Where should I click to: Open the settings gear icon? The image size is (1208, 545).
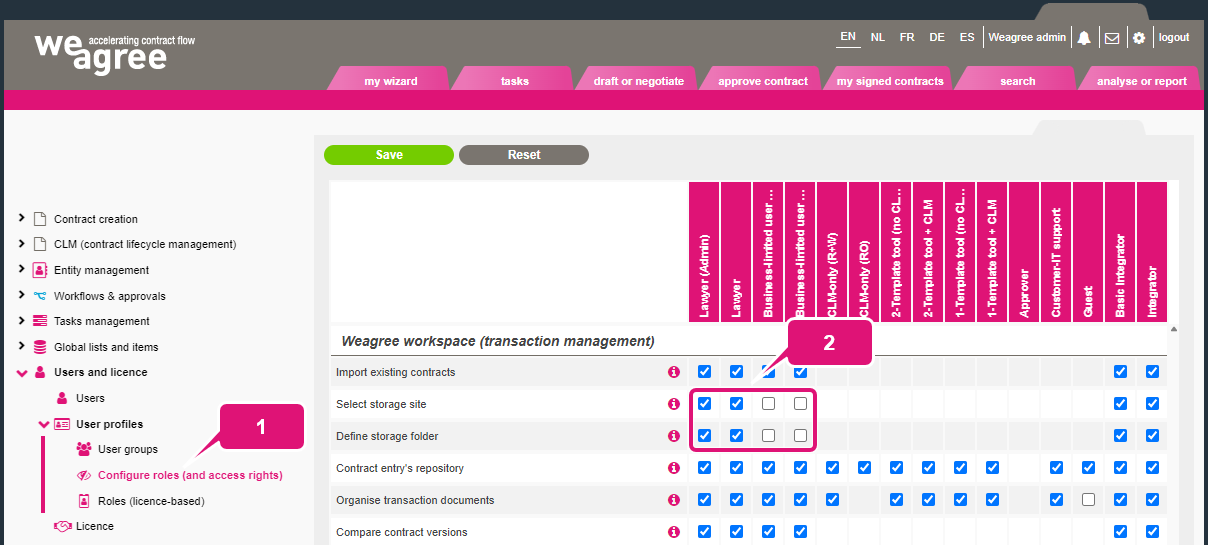click(1139, 38)
